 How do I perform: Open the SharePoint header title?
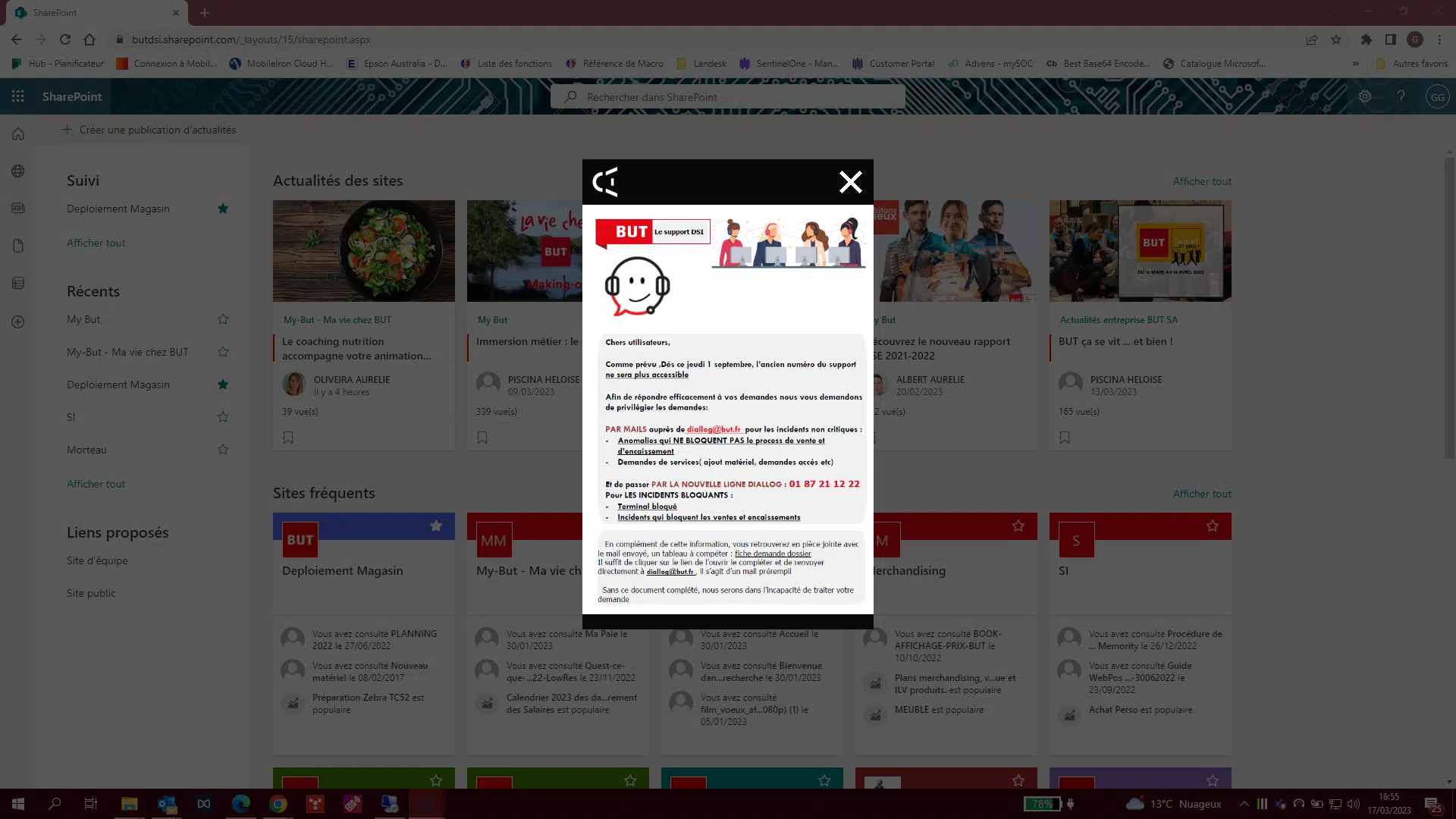[x=72, y=96]
